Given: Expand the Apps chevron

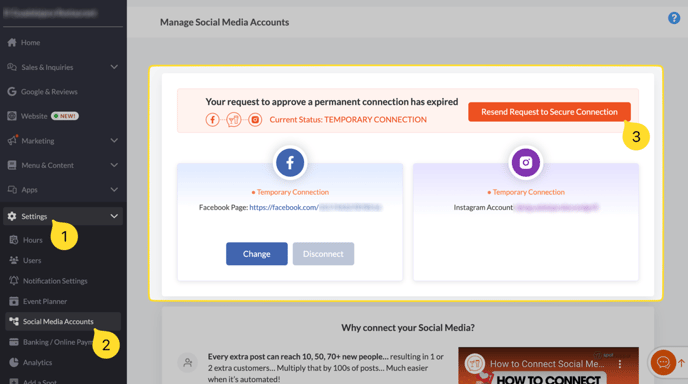Looking at the screenshot, I should click(114, 190).
